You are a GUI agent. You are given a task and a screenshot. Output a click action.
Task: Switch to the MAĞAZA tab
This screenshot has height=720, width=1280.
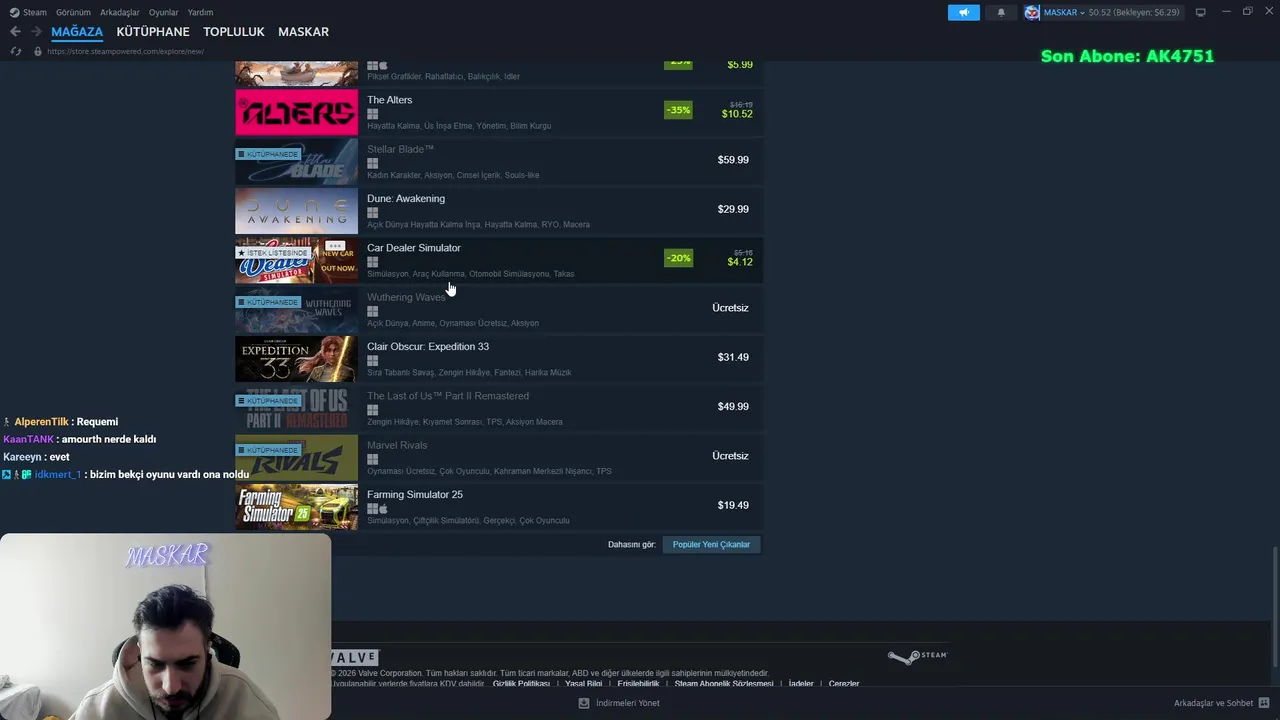77,32
